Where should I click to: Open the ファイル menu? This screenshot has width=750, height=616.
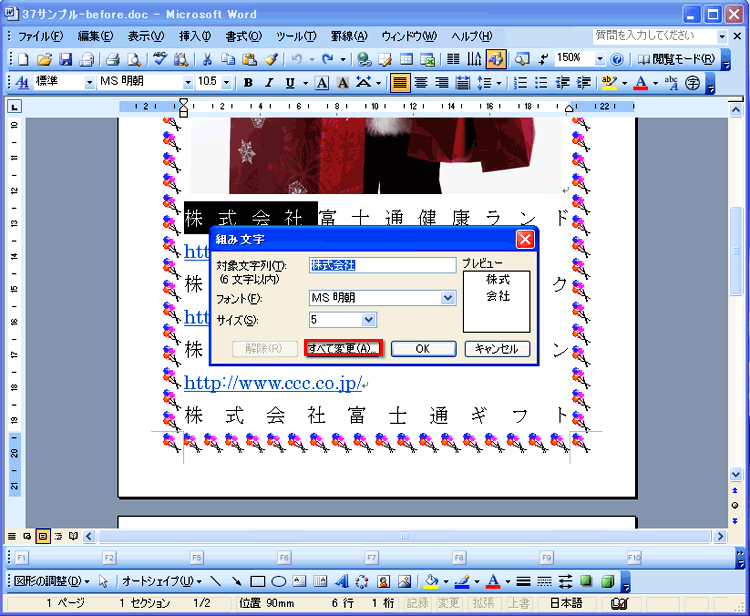click(x=40, y=36)
